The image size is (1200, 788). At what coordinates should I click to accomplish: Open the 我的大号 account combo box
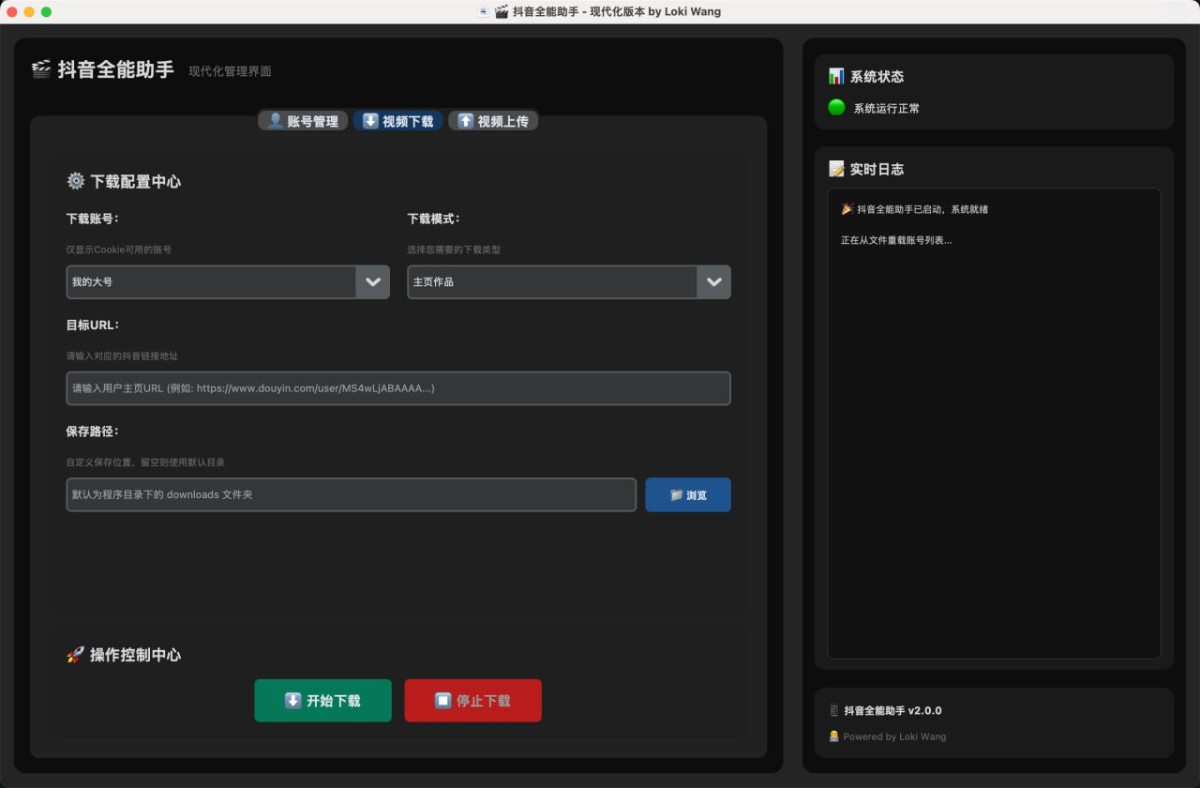pos(228,282)
